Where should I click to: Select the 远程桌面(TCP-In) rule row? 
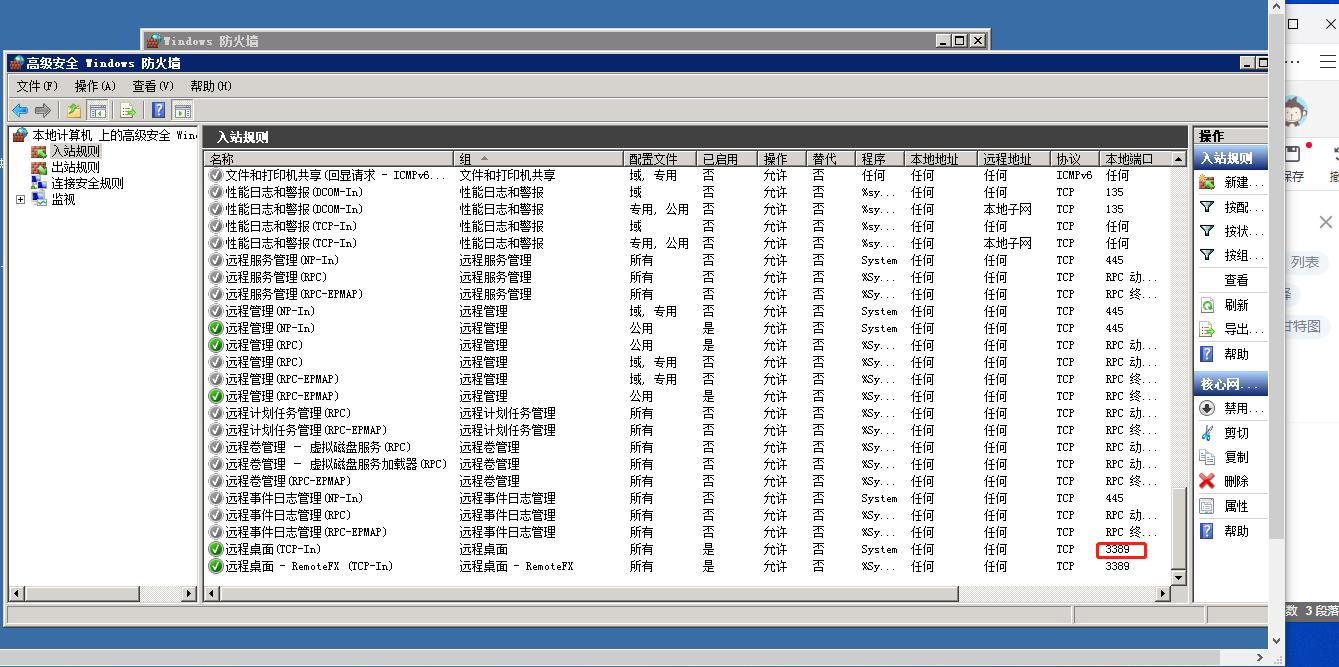(x=688, y=549)
